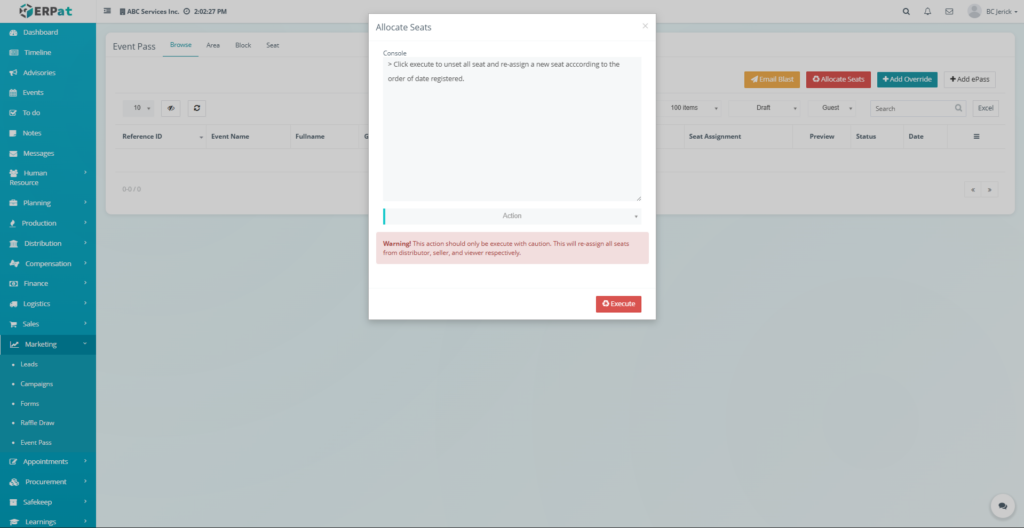Collapse the Marketing menu
Screen dimensions: 1024x528
tap(48, 344)
